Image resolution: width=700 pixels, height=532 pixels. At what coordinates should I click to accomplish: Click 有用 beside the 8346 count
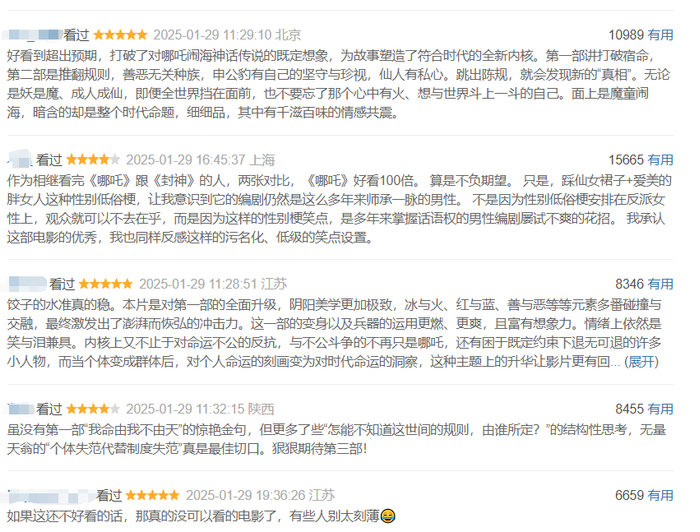pos(660,284)
